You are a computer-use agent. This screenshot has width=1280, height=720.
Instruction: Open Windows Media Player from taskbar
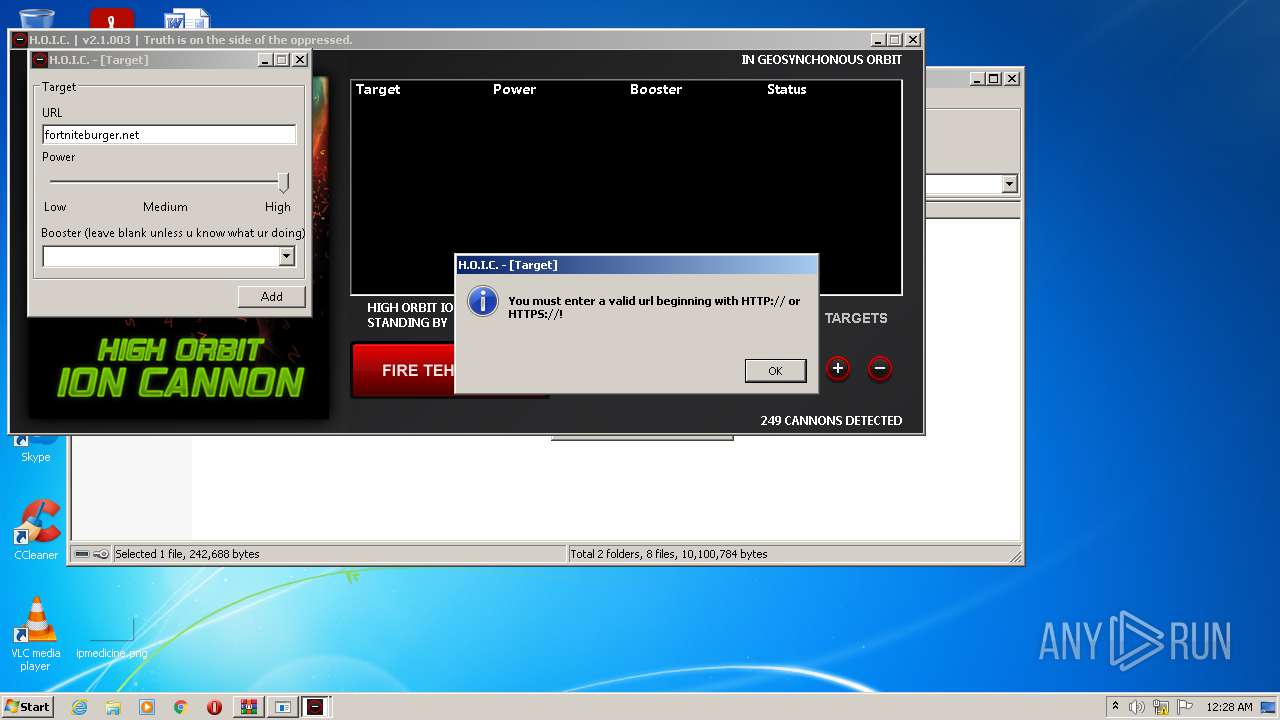147,707
